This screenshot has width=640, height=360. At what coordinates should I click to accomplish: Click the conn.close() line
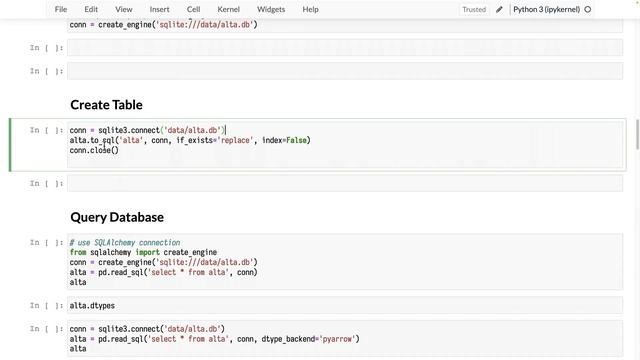tap(94, 150)
